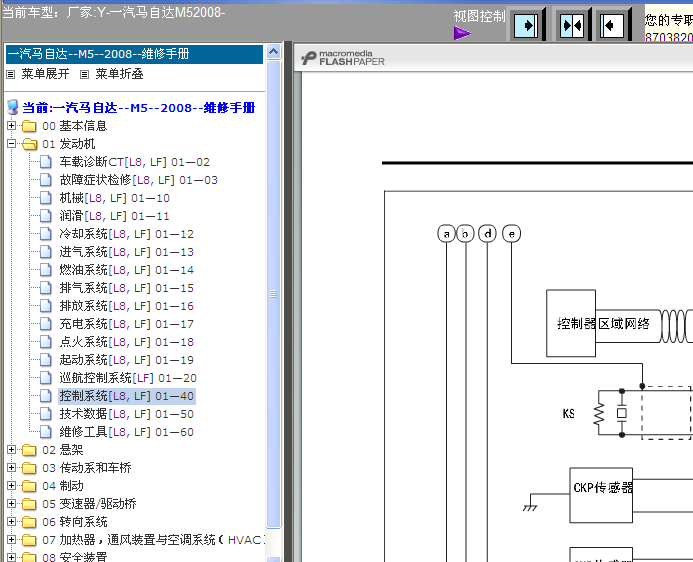Click page icon beside 点火系统 01—18
This screenshot has width=693, height=562.
coord(46,342)
